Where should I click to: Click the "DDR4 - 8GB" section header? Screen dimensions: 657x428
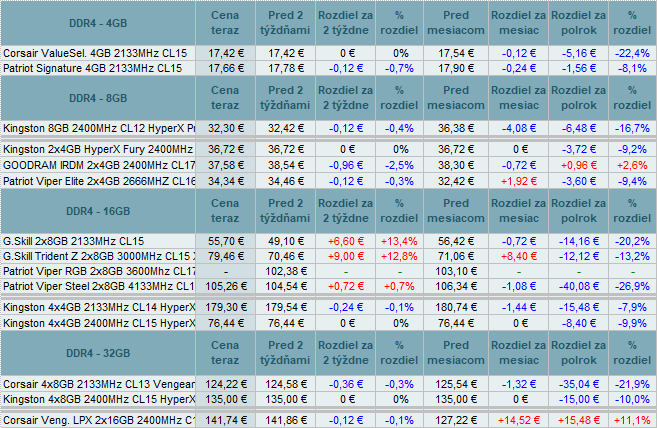pyautogui.click(x=98, y=98)
